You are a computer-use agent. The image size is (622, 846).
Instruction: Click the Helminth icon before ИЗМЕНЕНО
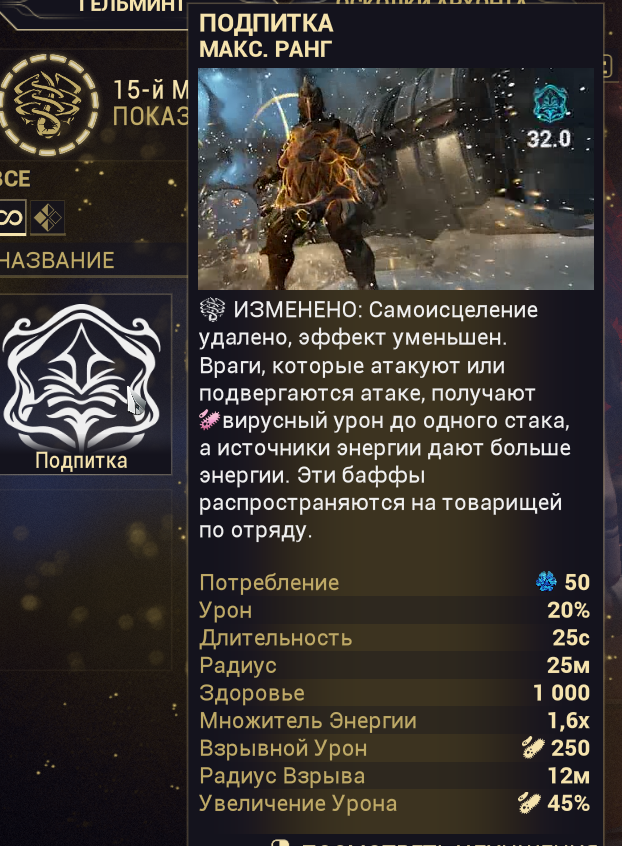[213, 309]
